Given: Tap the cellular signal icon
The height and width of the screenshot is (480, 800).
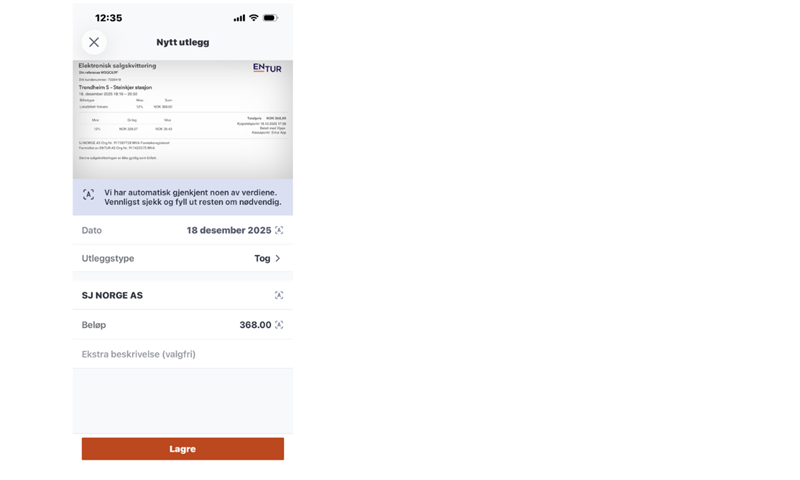Looking at the screenshot, I should point(239,18).
